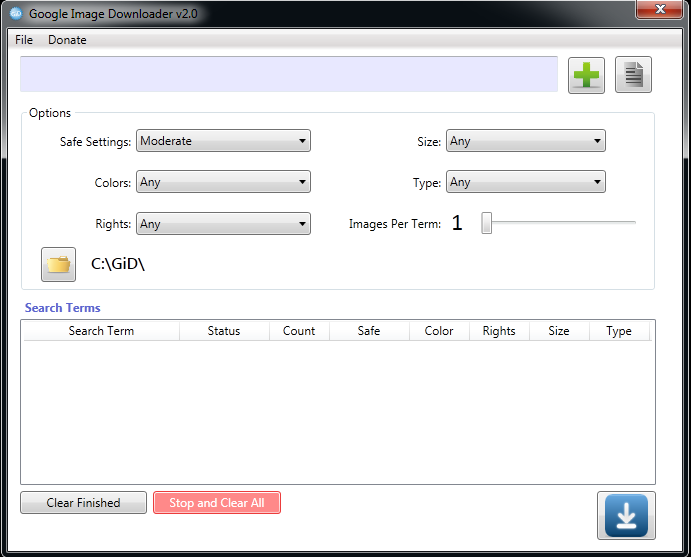Viewport: 691px width, 557px height.
Task: Click the Count column header
Action: pyautogui.click(x=299, y=331)
